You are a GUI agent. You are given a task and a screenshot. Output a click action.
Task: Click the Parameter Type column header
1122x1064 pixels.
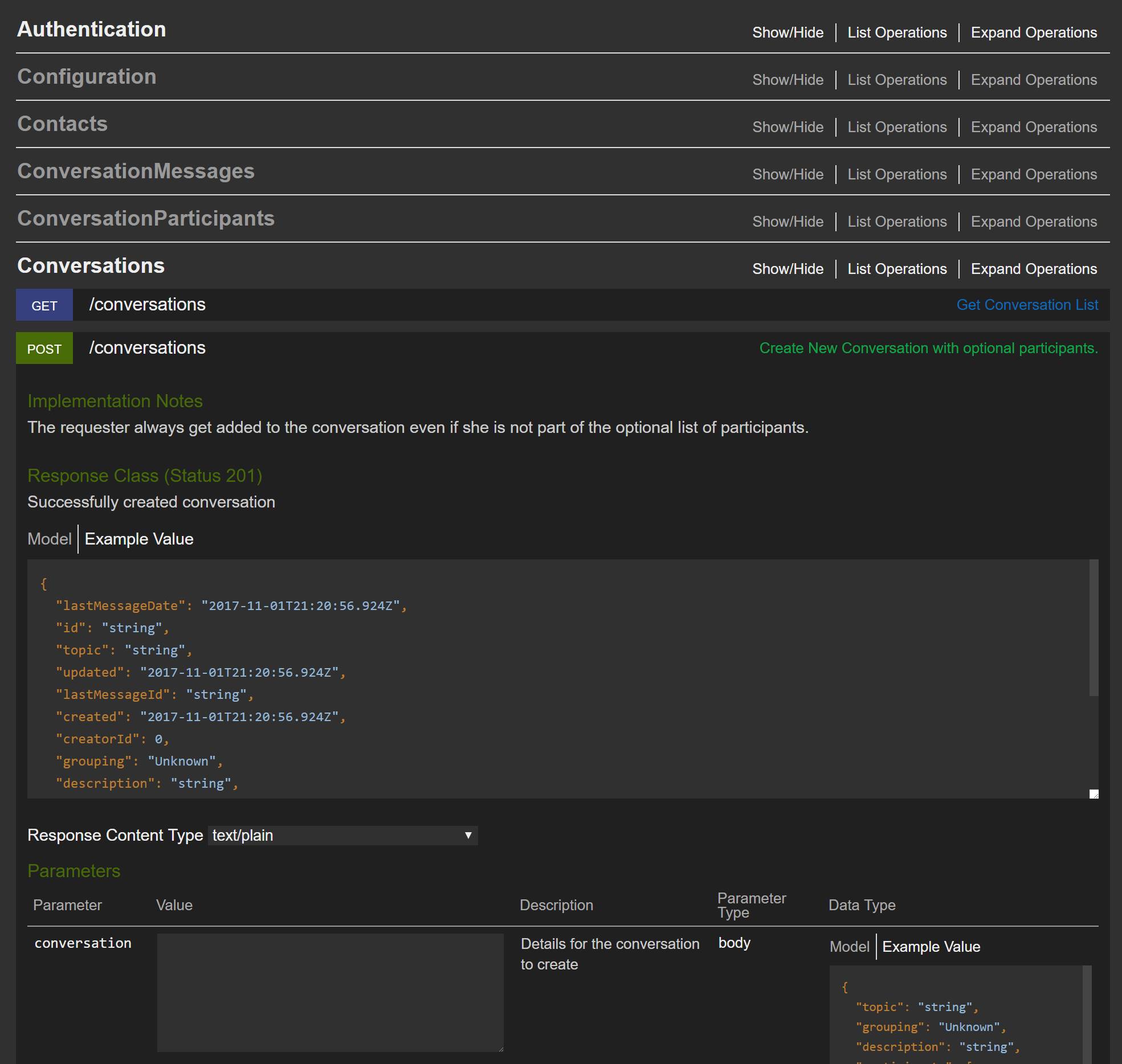tap(752, 905)
